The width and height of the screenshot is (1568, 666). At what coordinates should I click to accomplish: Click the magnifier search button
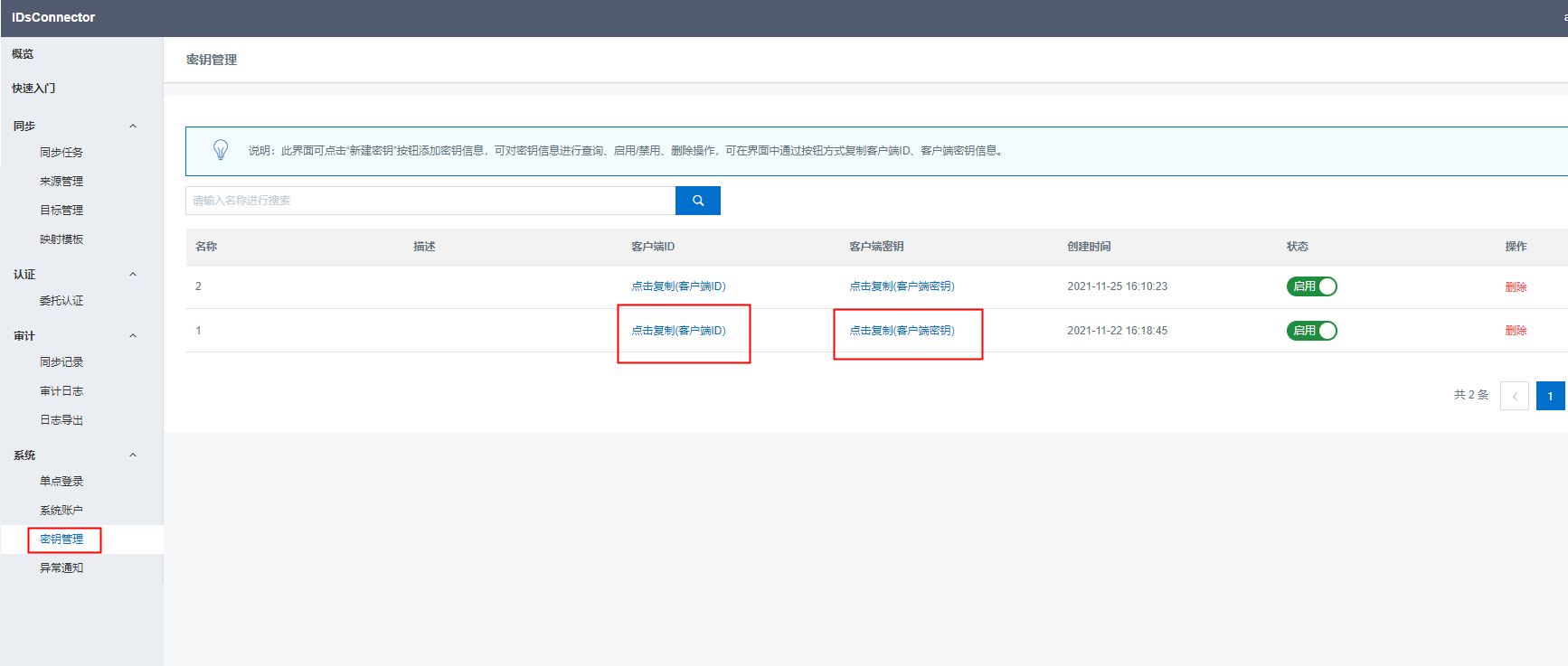(697, 201)
